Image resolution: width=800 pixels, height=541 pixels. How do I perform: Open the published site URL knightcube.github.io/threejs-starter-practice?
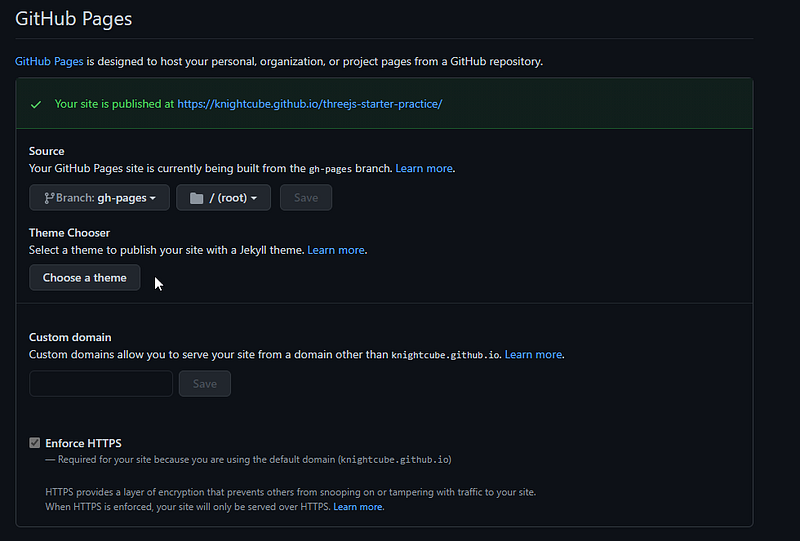coord(310,104)
